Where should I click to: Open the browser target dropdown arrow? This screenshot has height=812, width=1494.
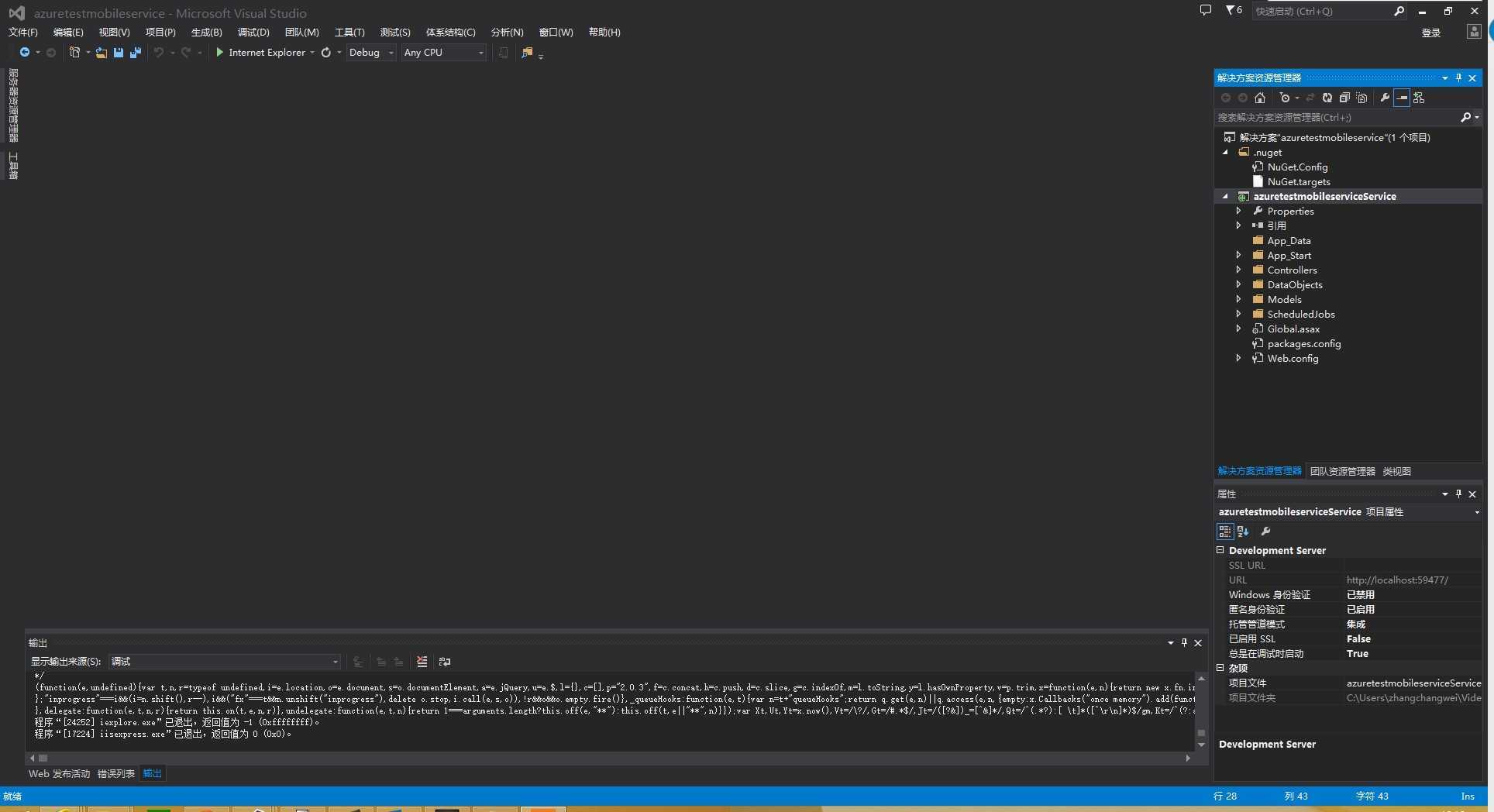[312, 53]
